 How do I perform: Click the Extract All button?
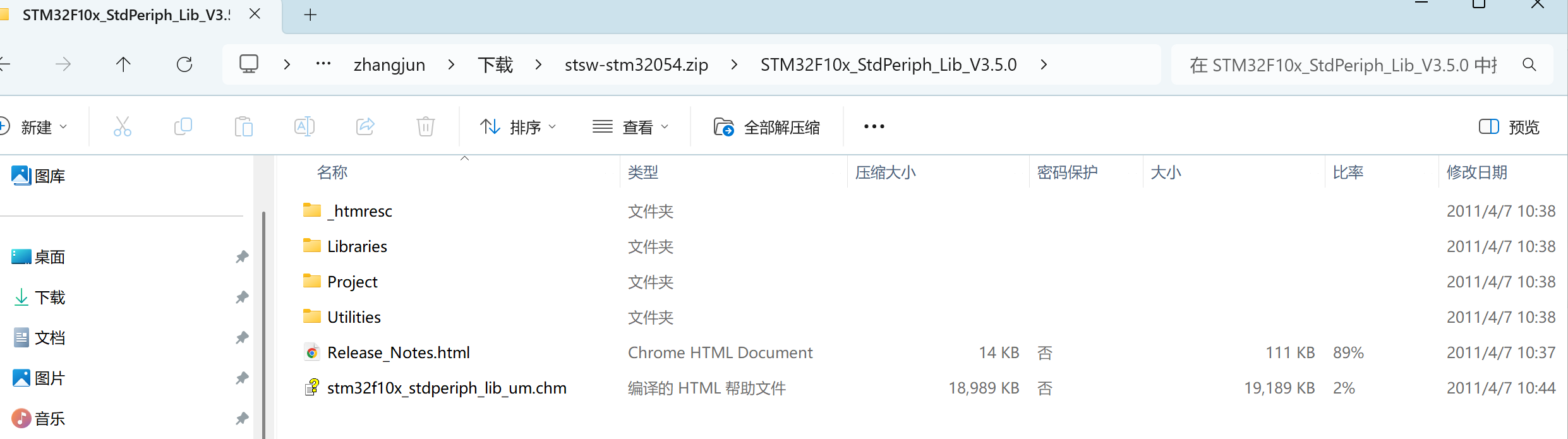pyautogui.click(x=767, y=127)
